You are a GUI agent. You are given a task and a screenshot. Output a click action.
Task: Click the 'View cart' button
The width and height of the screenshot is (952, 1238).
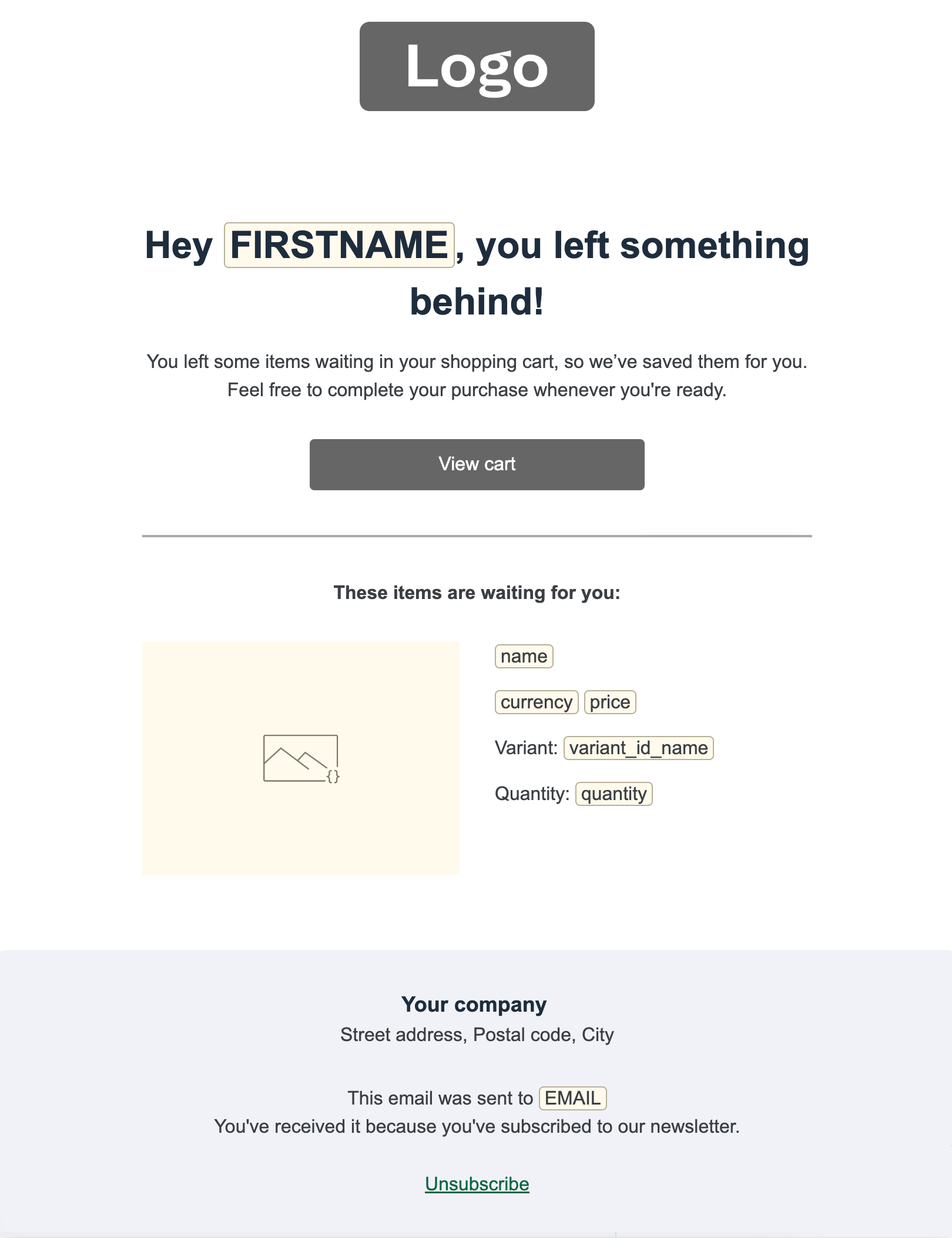pos(477,464)
